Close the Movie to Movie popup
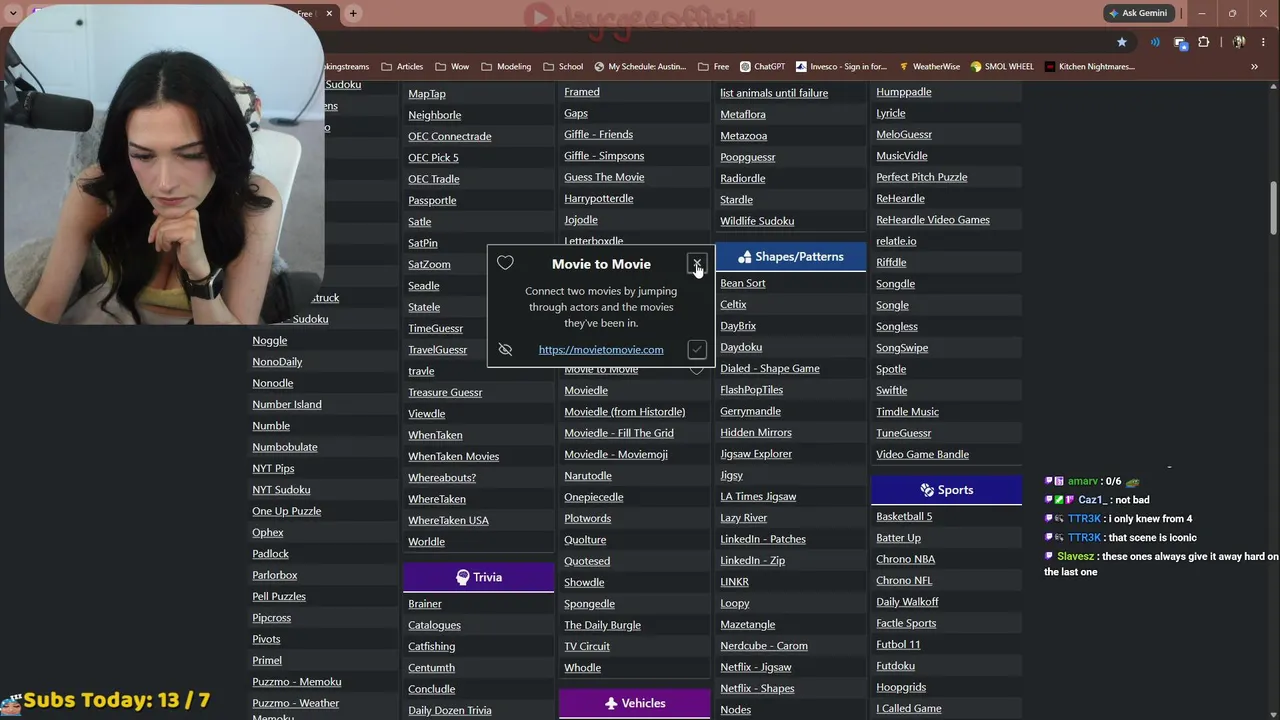1280x720 pixels. point(697,264)
